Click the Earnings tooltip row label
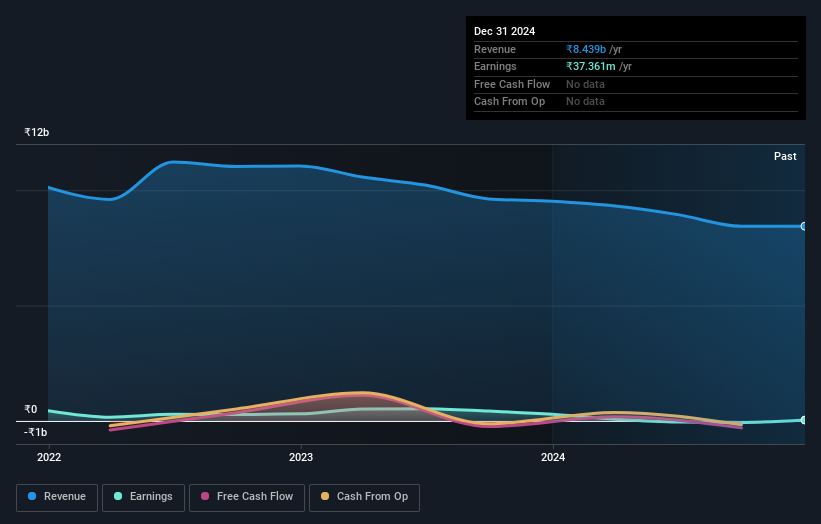This screenshot has width=821, height=524. (x=495, y=66)
